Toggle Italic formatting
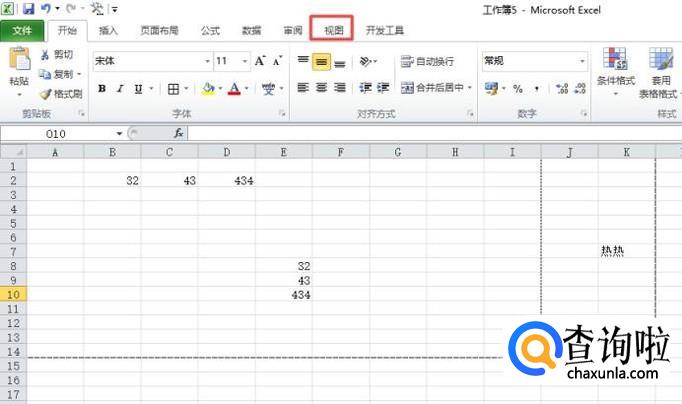 coord(120,88)
